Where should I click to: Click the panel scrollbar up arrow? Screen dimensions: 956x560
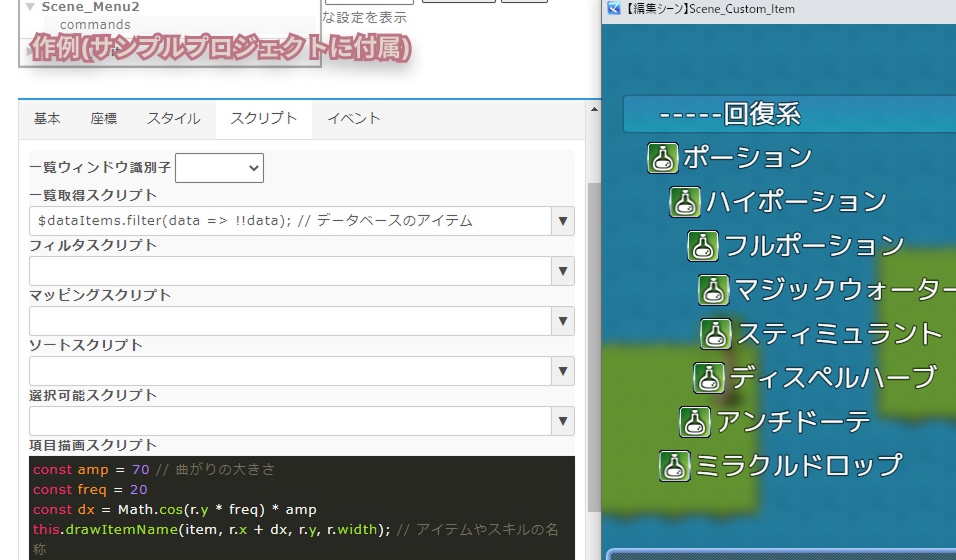594,109
